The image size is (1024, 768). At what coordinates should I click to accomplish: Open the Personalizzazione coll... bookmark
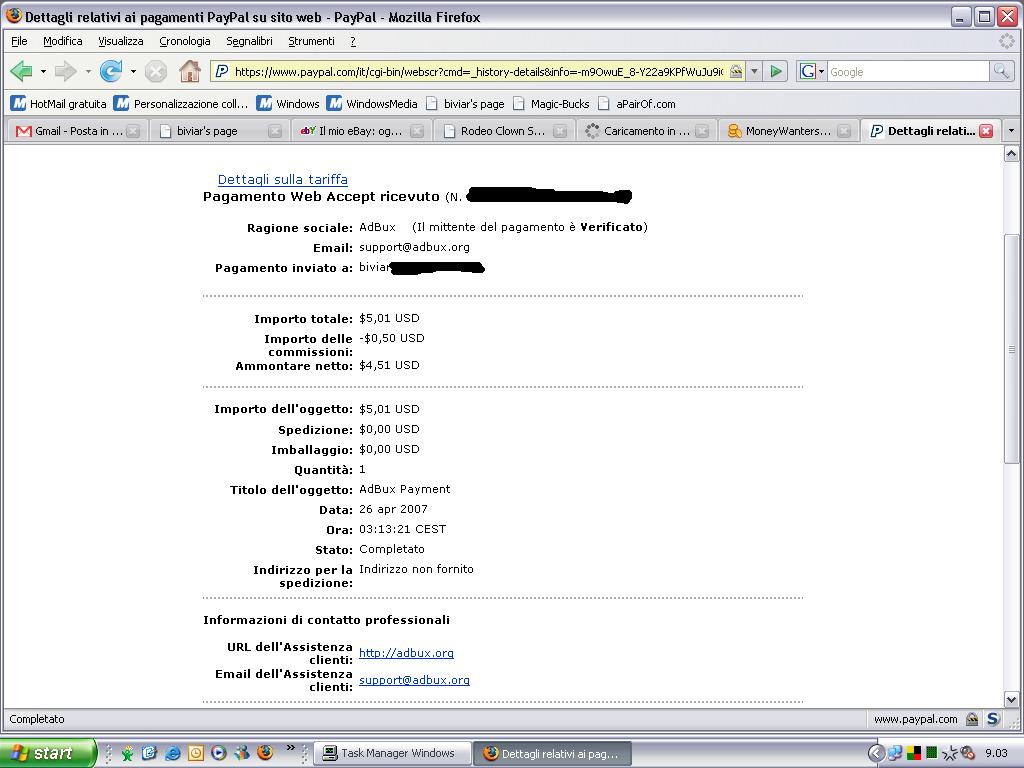(181, 104)
